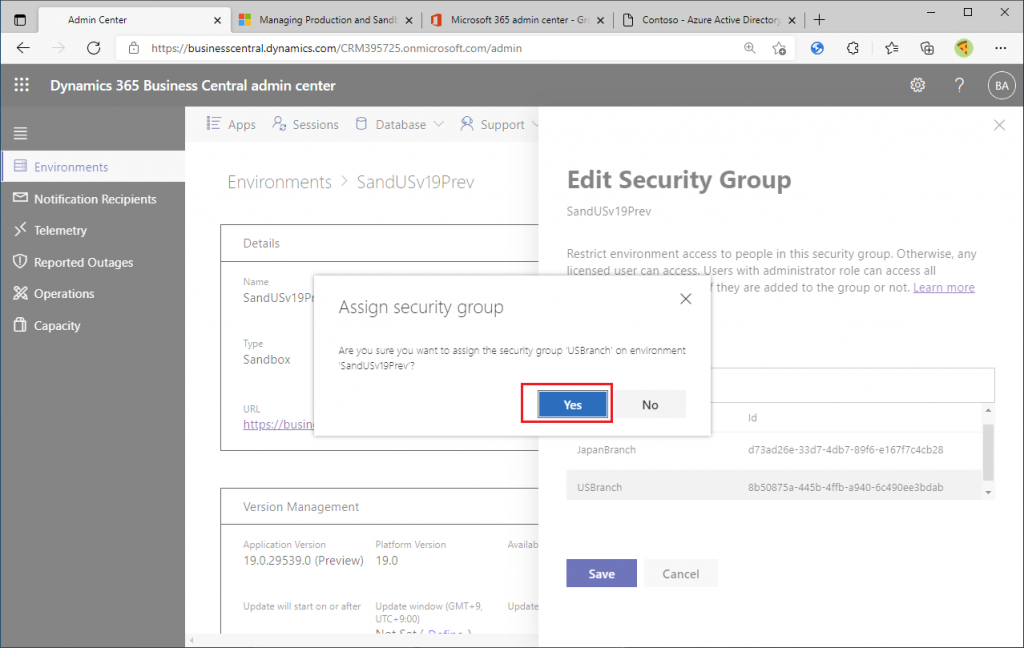
Task: Click the scroll up arrow of the group list
Action: click(x=988, y=410)
